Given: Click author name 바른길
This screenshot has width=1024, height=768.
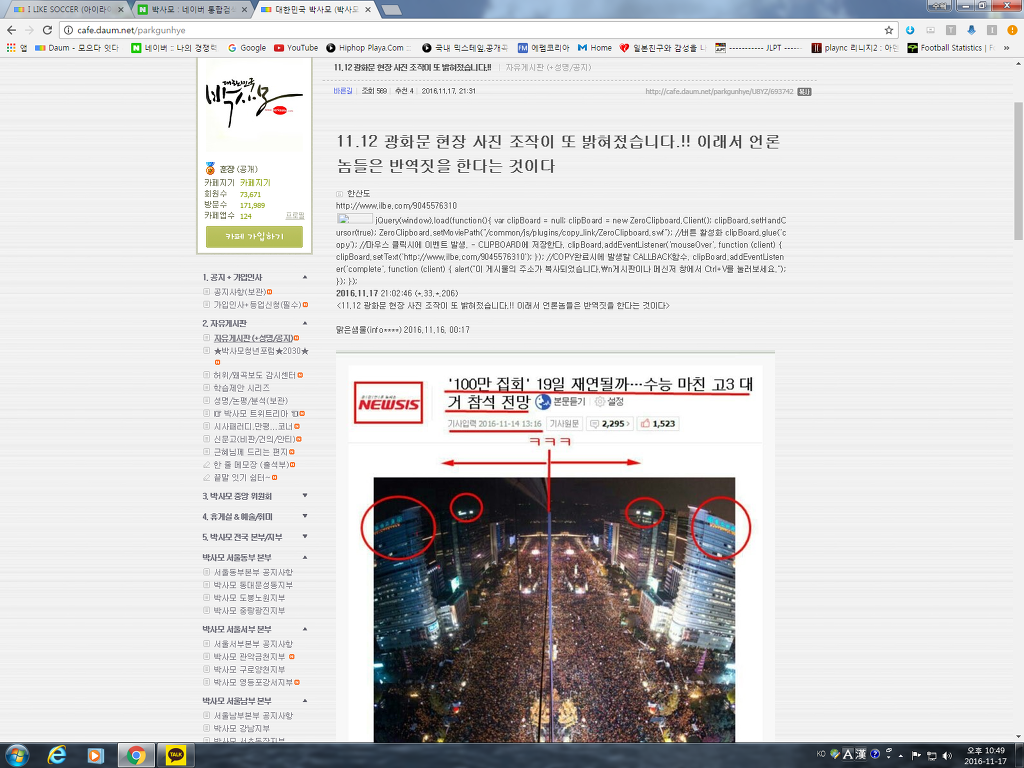Looking at the screenshot, I should pyautogui.click(x=343, y=91).
